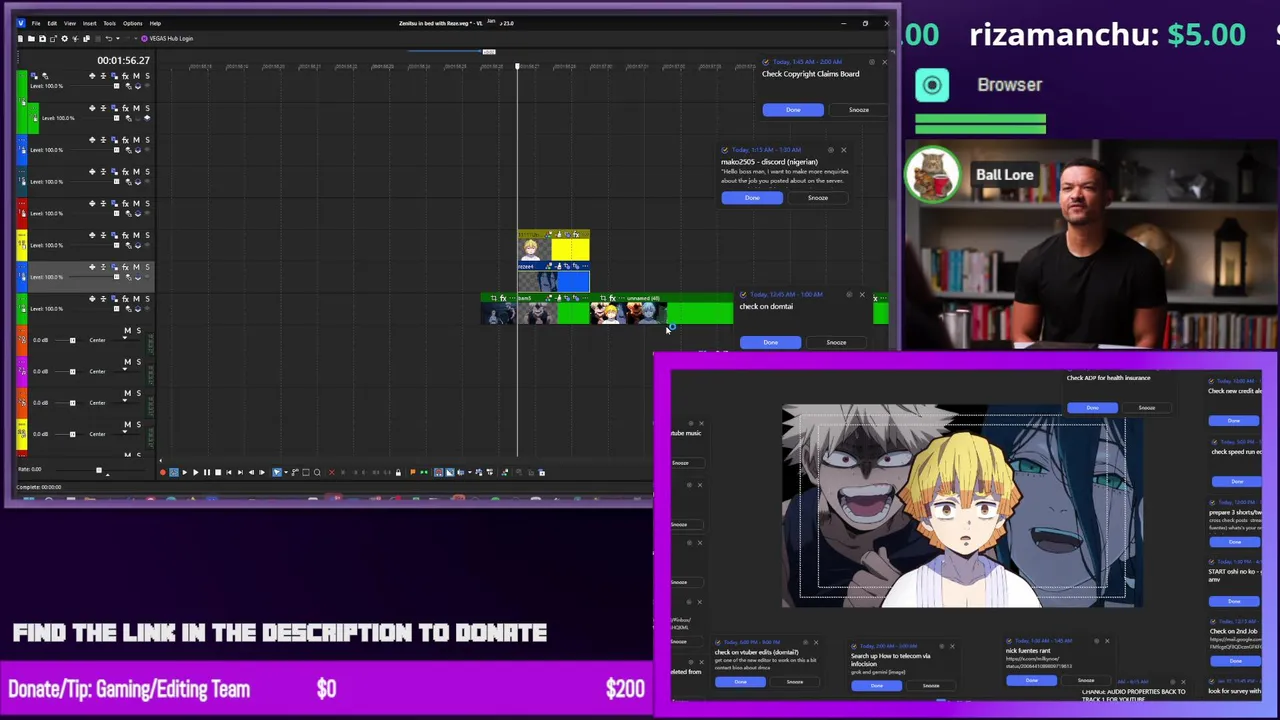Screen dimensions: 1280x720
Task: Expand the Redo history dropdown arrow
Action: click(x=136, y=38)
